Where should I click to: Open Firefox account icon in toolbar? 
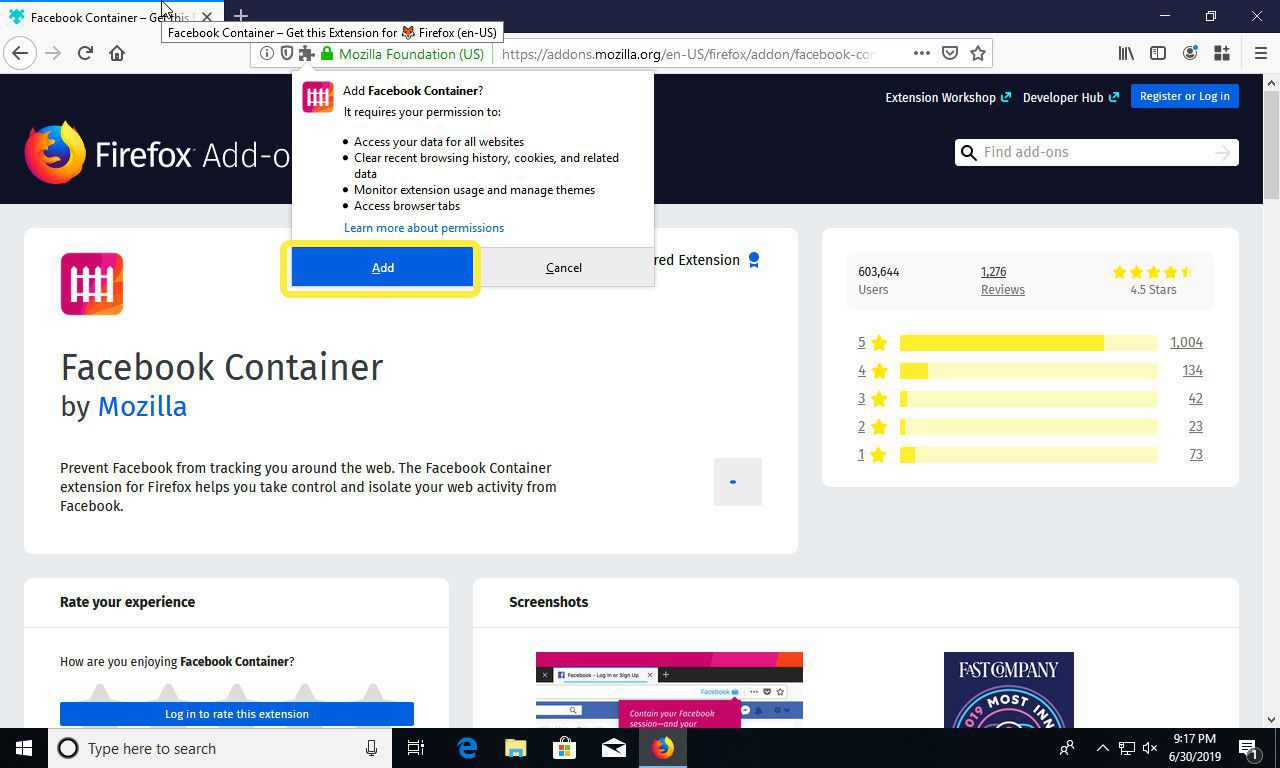pos(1190,53)
